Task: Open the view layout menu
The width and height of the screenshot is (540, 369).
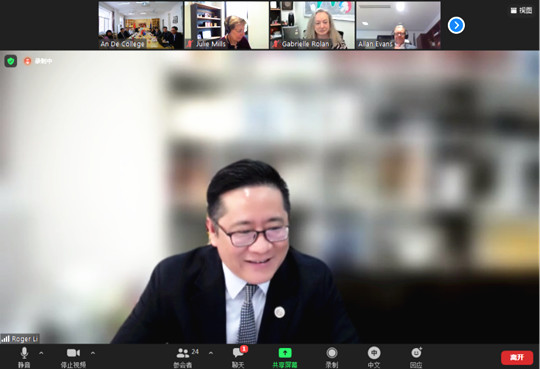Action: click(521, 11)
